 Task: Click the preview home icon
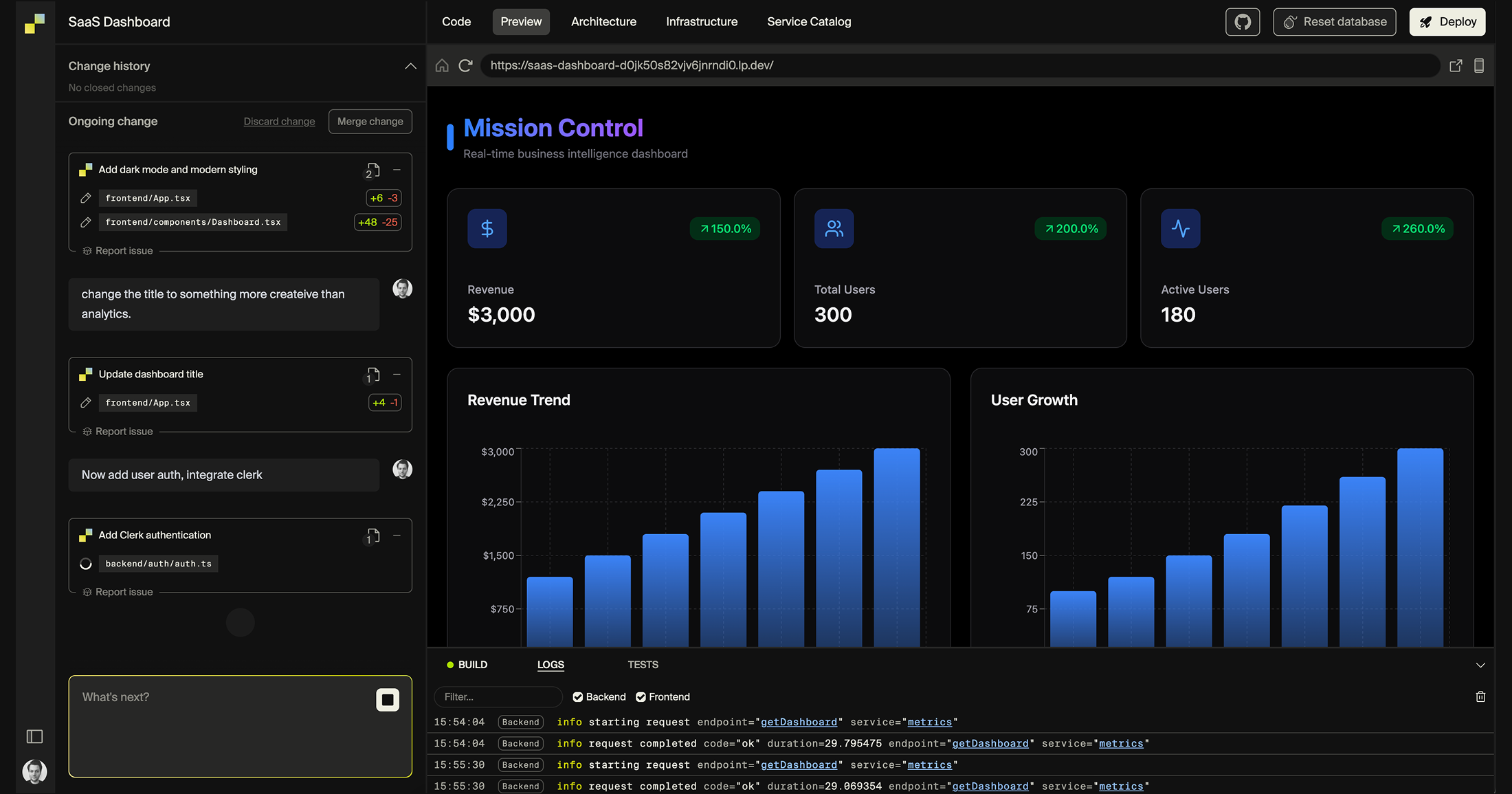click(442, 65)
